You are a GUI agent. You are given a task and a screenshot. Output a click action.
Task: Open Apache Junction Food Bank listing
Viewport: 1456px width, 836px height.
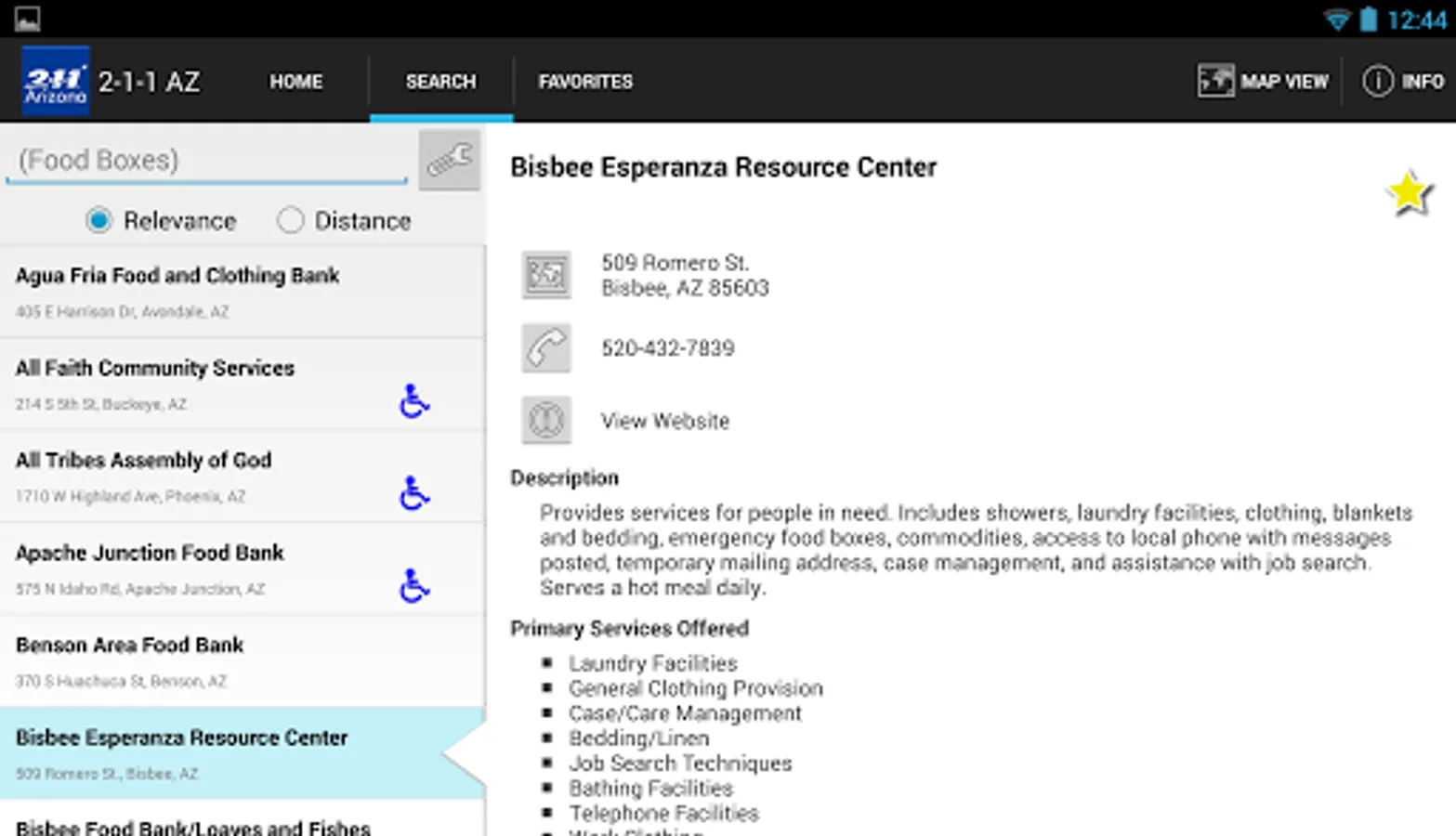[243, 568]
